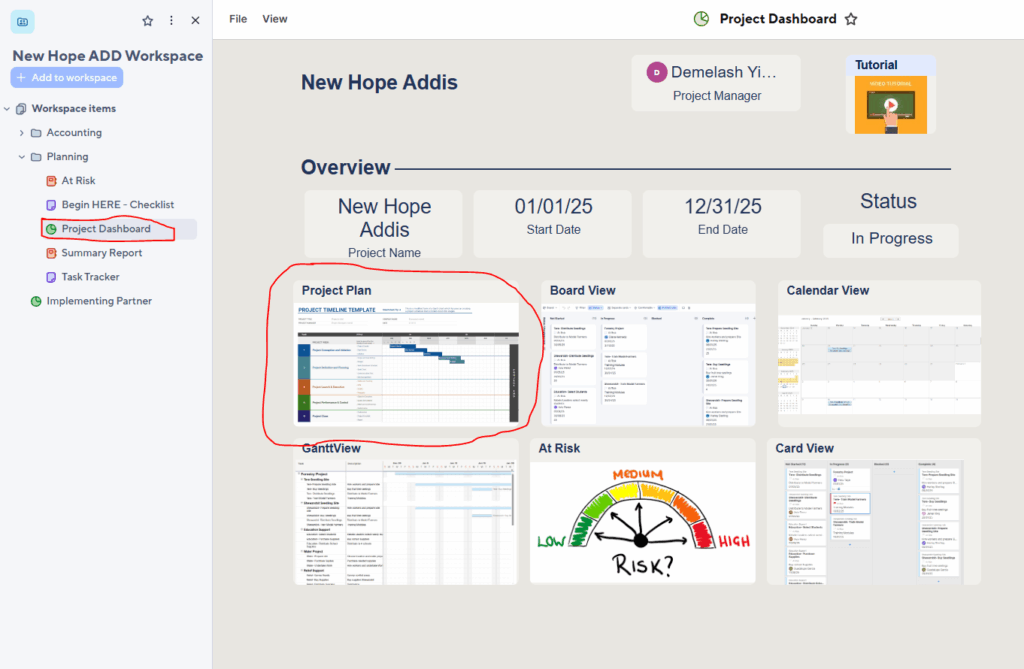1024x669 pixels.
Task: Open the View menu
Action: click(274, 19)
